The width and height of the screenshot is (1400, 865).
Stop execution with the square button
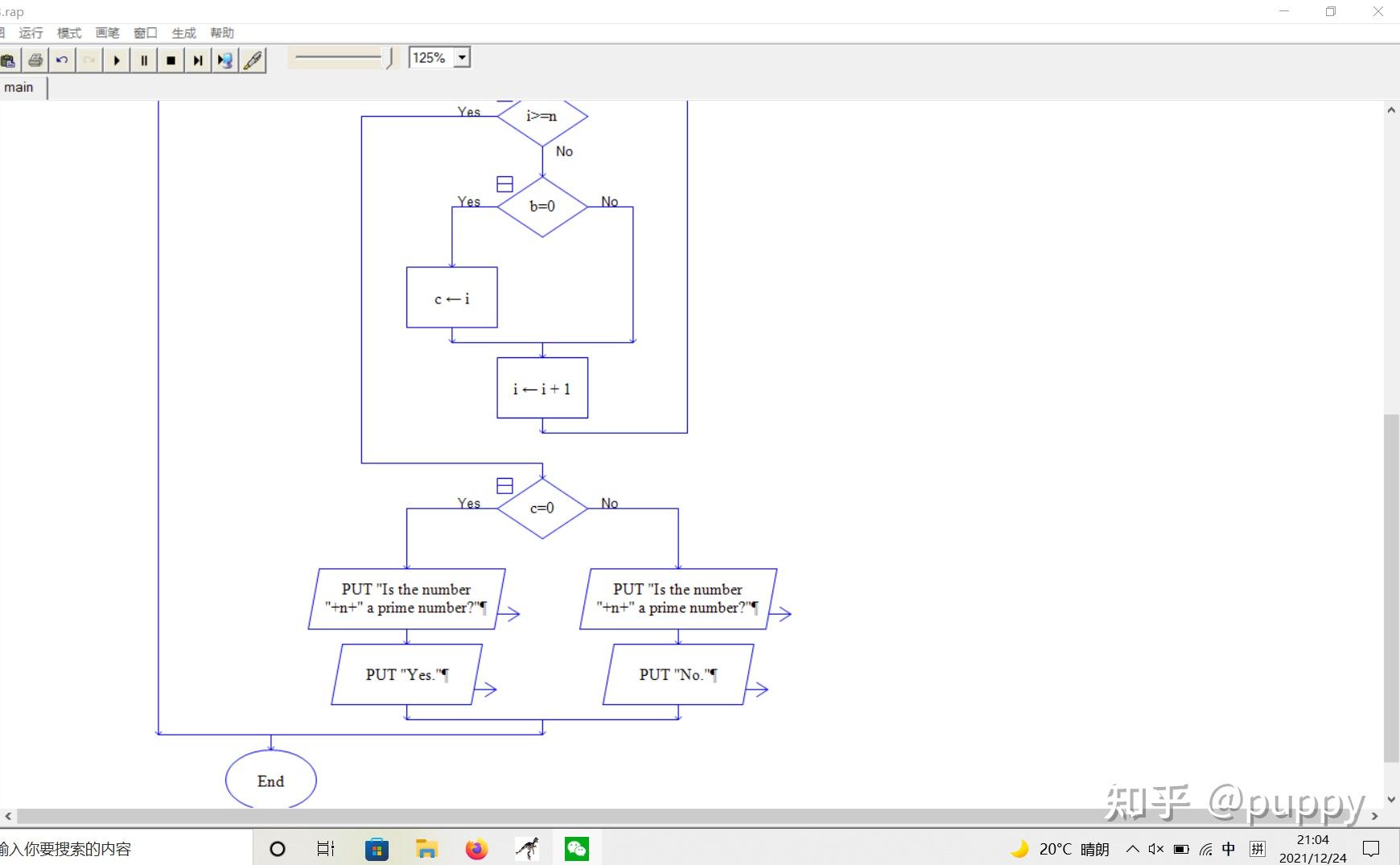[171, 60]
